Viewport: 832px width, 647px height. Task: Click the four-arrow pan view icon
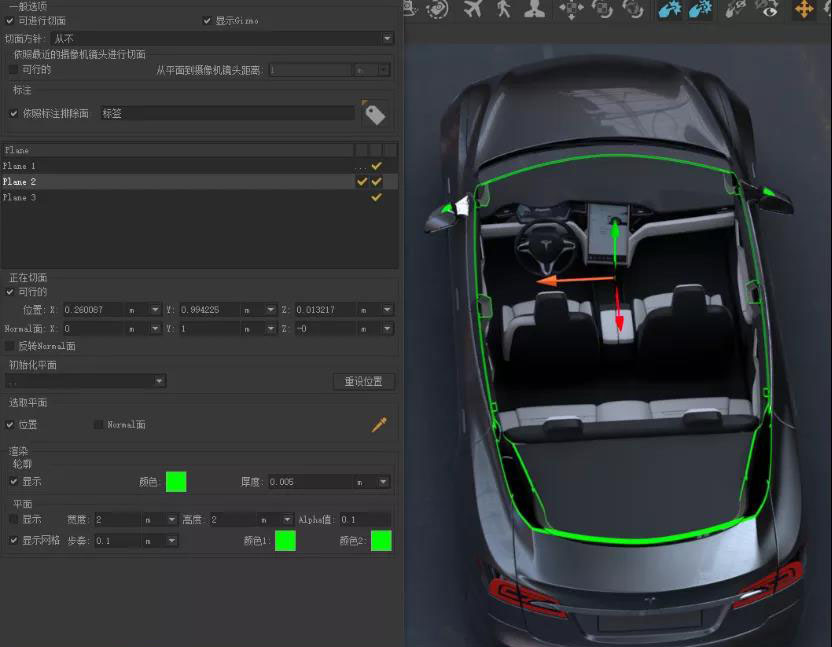(571, 9)
